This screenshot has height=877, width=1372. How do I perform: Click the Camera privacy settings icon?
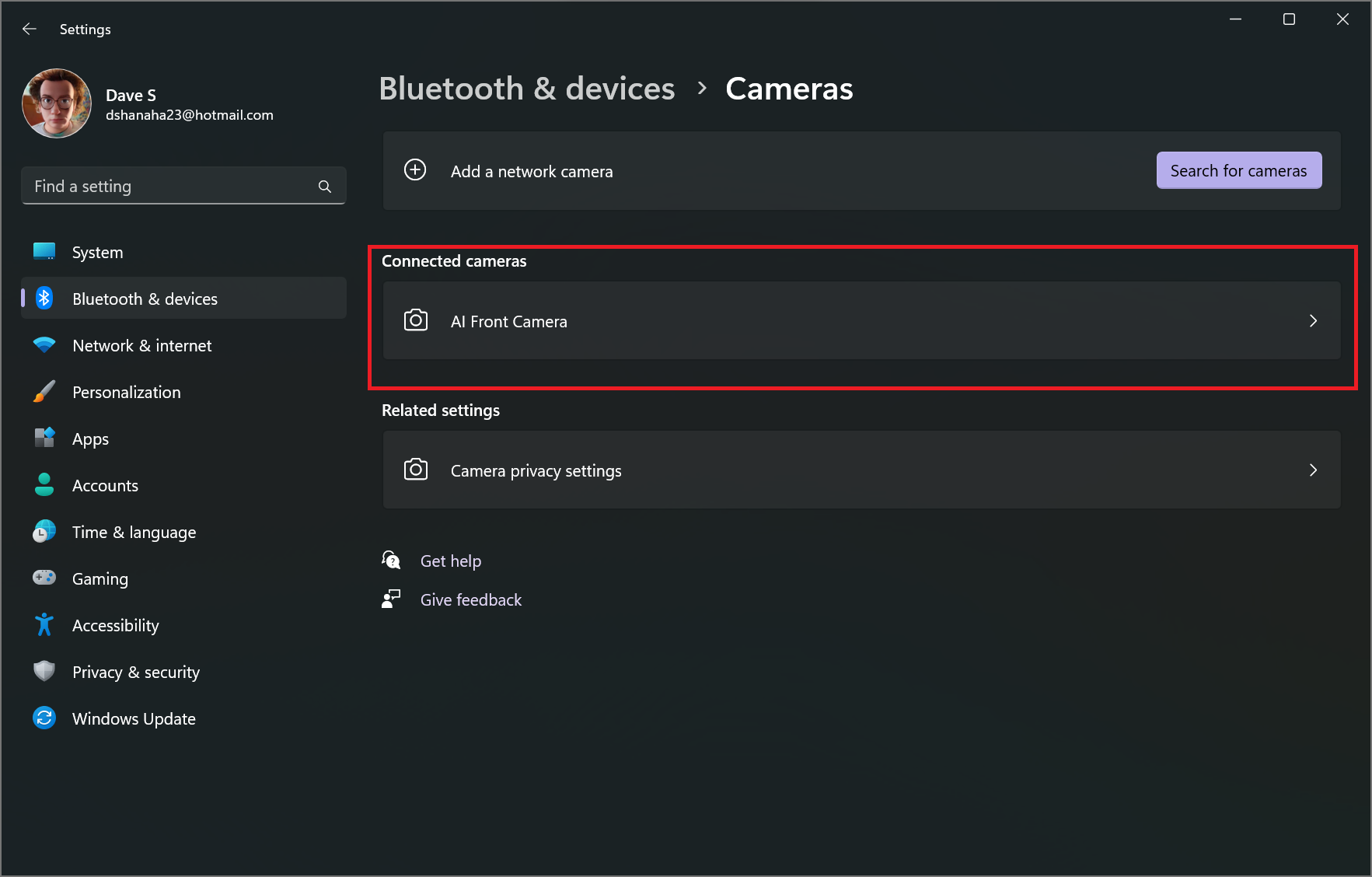tap(416, 470)
